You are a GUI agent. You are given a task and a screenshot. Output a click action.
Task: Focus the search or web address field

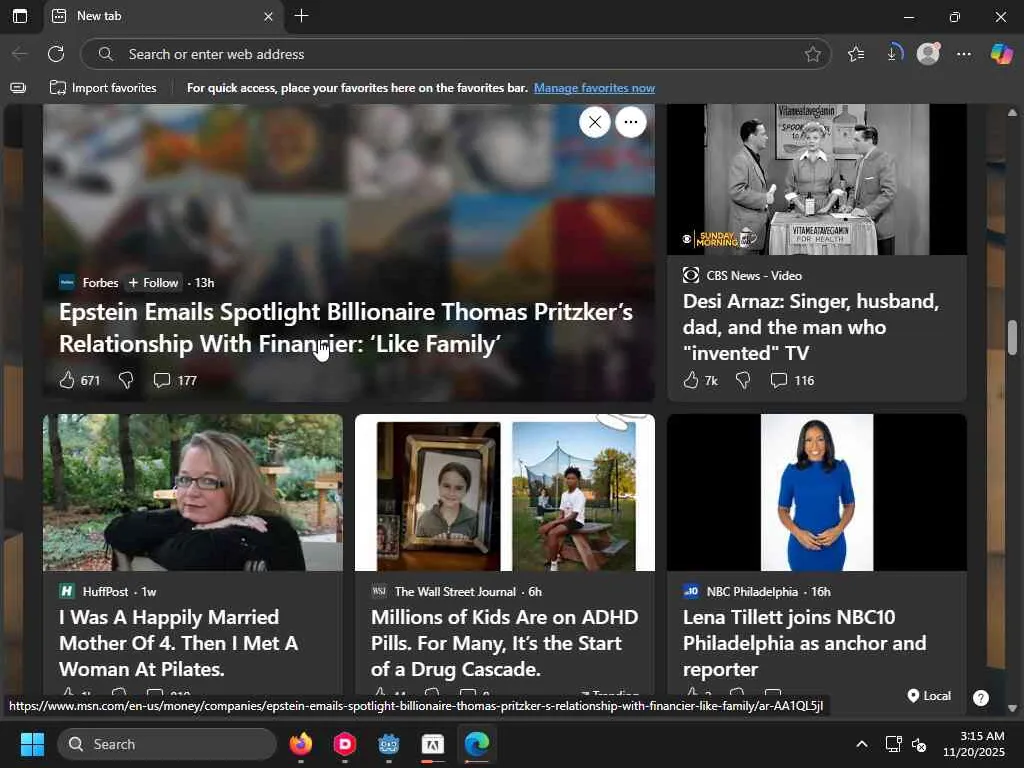[x=456, y=54]
